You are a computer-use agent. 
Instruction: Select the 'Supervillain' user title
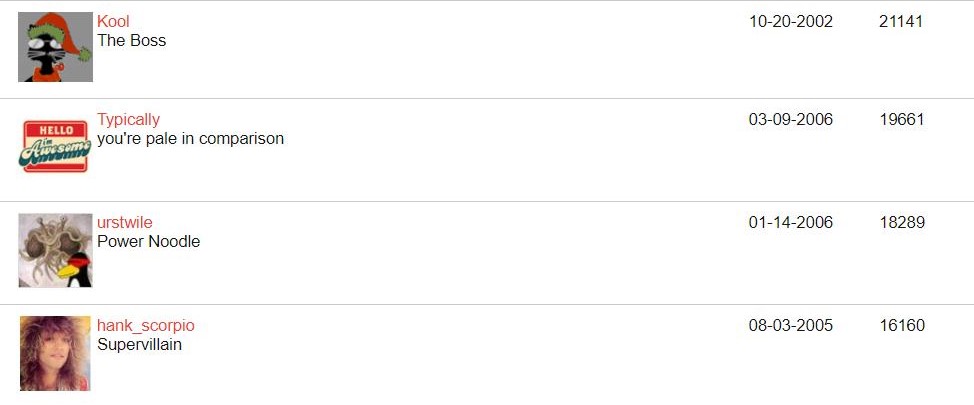[x=140, y=345]
